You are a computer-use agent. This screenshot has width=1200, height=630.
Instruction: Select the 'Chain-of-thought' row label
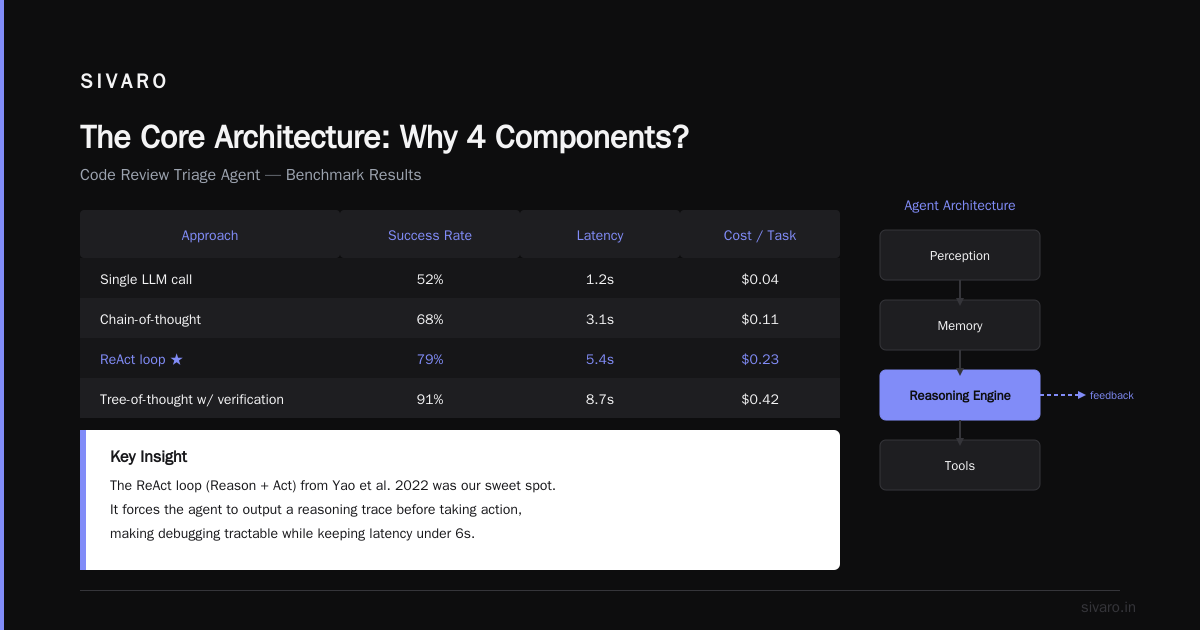click(x=150, y=319)
